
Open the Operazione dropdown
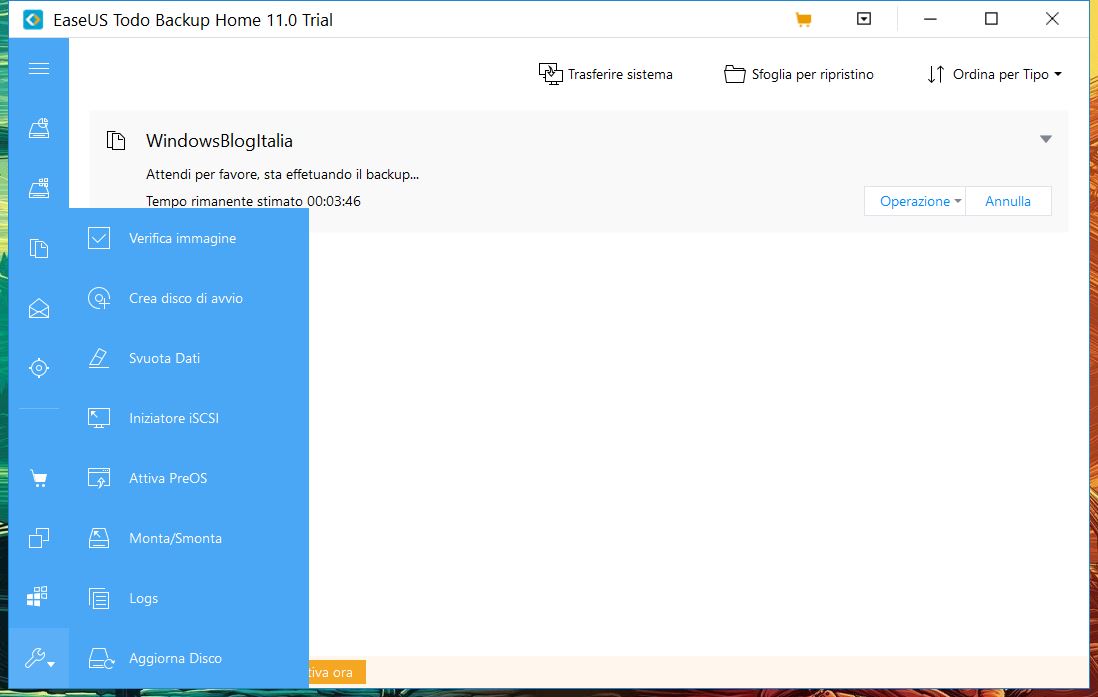point(915,201)
